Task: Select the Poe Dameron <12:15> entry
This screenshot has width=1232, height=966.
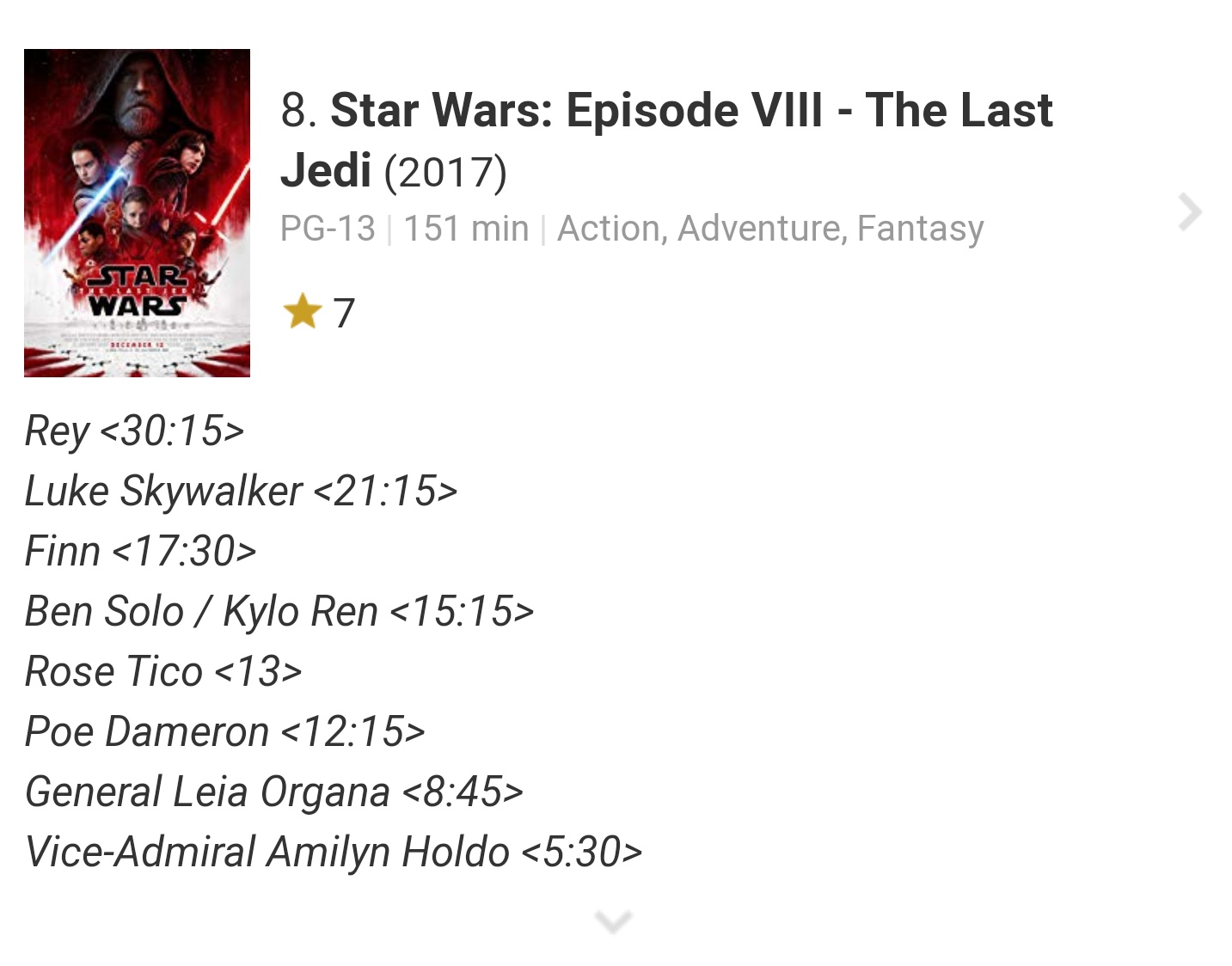Action: tap(225, 731)
